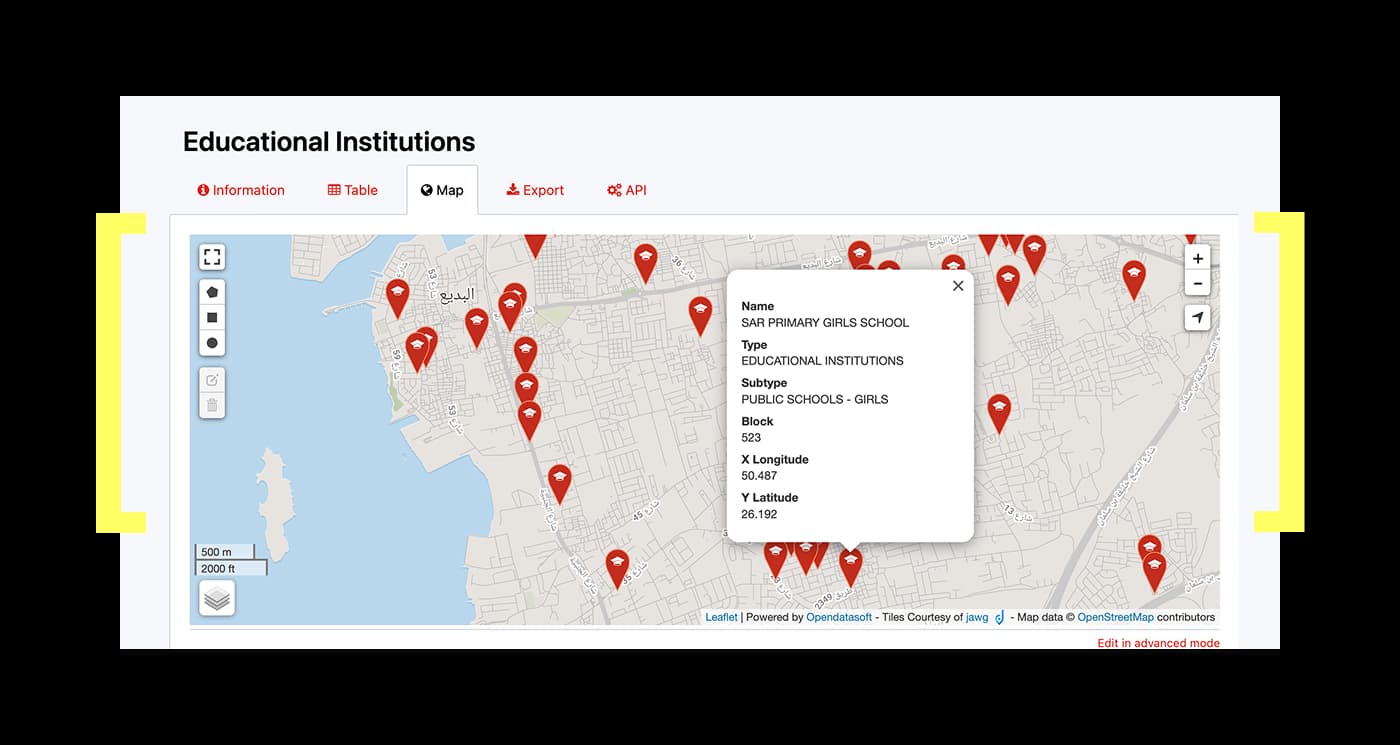Click the OpenStreetMap link
The height and width of the screenshot is (745, 1400).
[x=1115, y=617]
